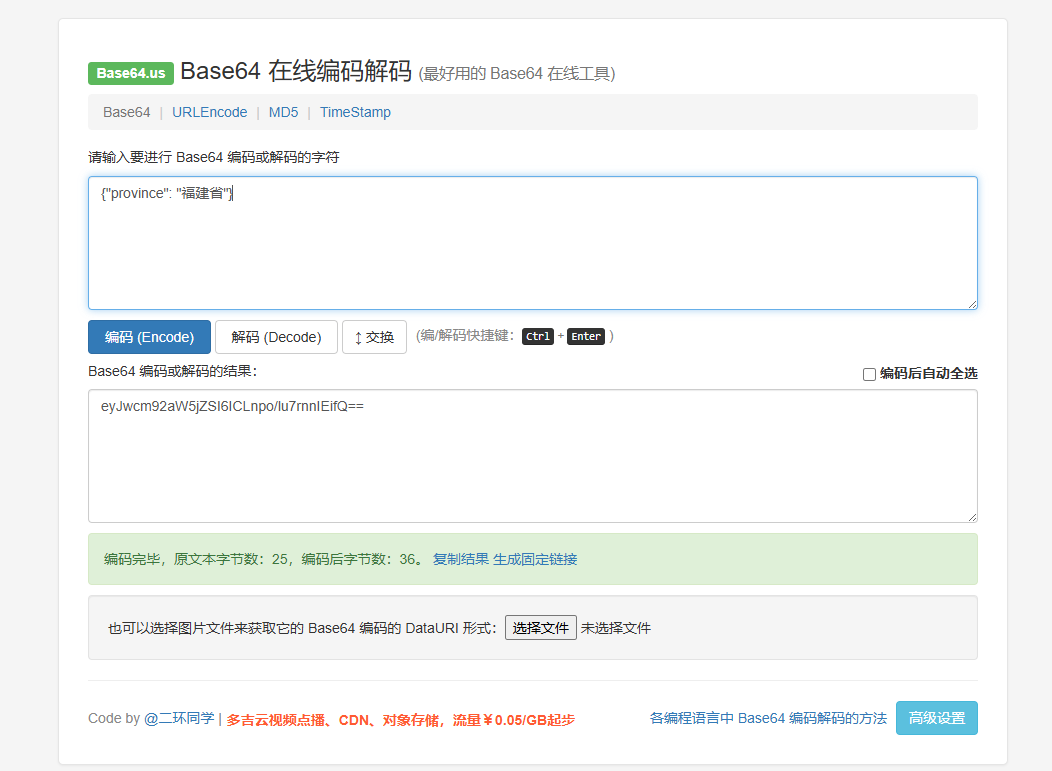
Task: Go to the TimeStamp tool
Action: point(355,112)
